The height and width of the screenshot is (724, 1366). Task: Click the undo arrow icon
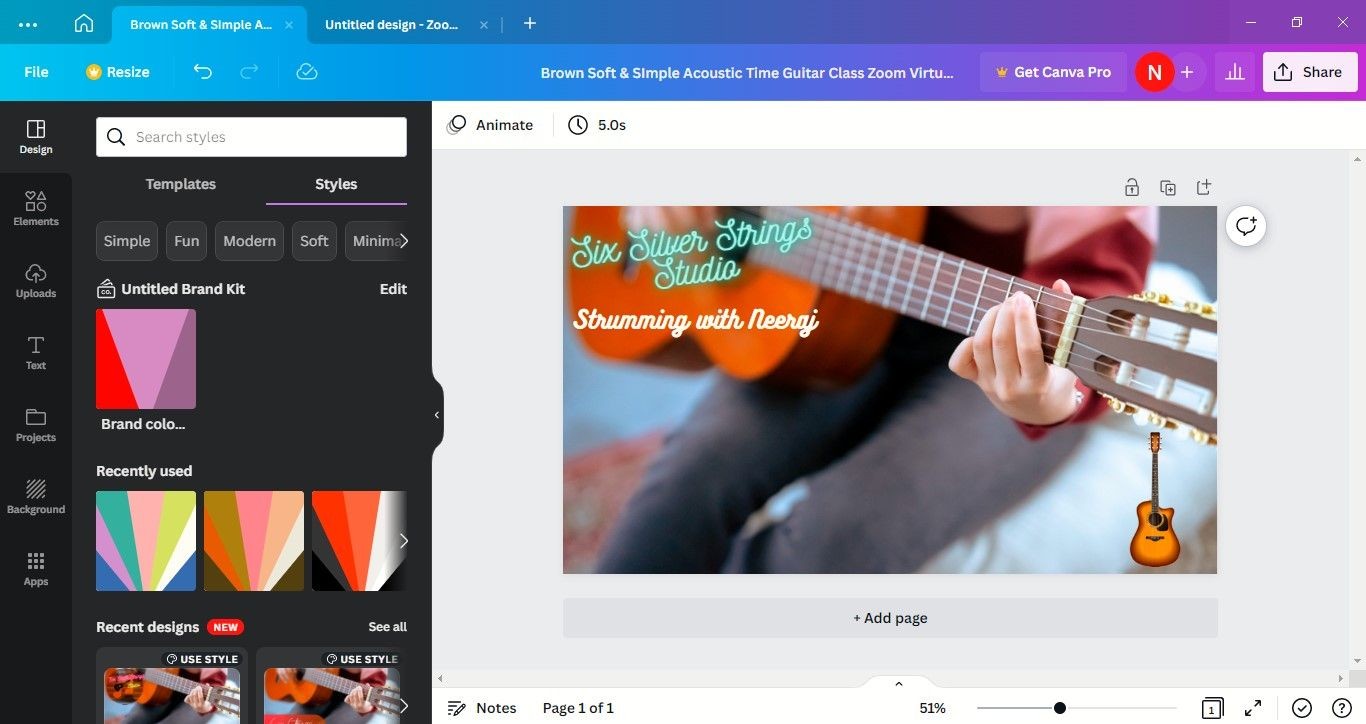(x=203, y=72)
